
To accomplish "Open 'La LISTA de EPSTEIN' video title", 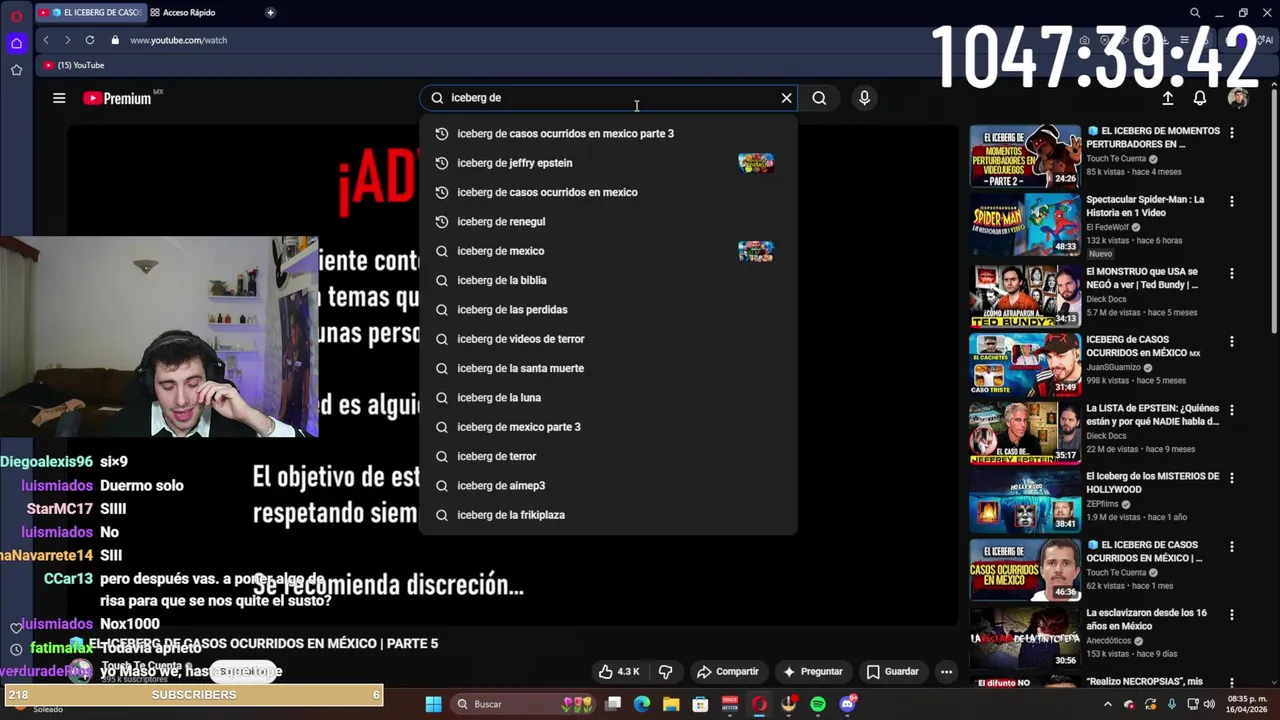I will (1152, 415).
